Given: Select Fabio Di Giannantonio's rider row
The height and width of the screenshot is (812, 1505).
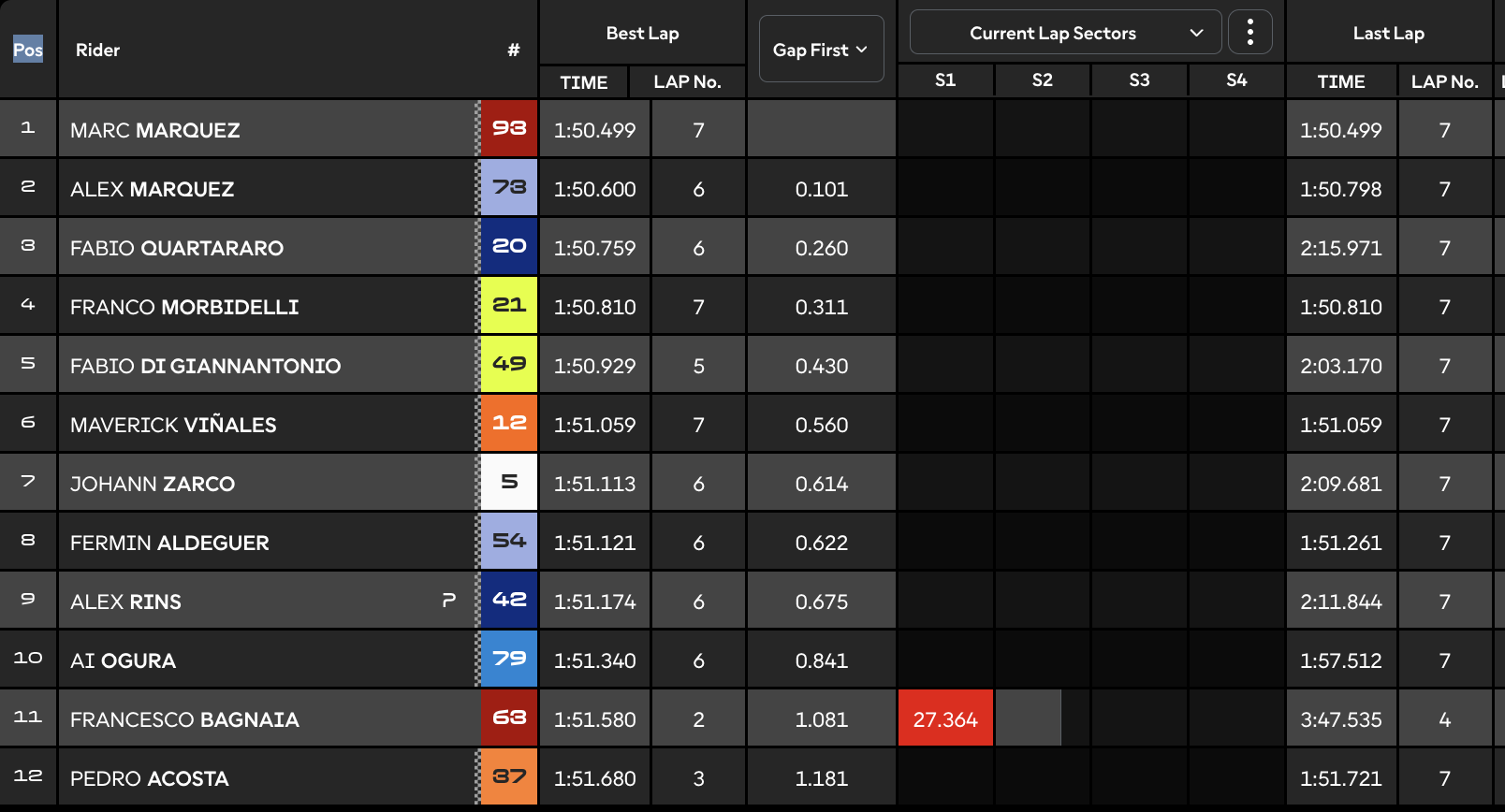Looking at the screenshot, I should pos(267,365).
